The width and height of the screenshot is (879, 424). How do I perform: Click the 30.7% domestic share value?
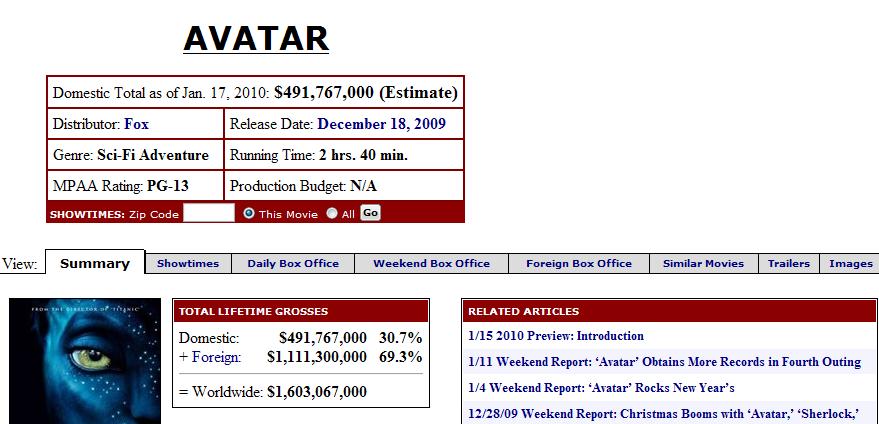pos(400,338)
